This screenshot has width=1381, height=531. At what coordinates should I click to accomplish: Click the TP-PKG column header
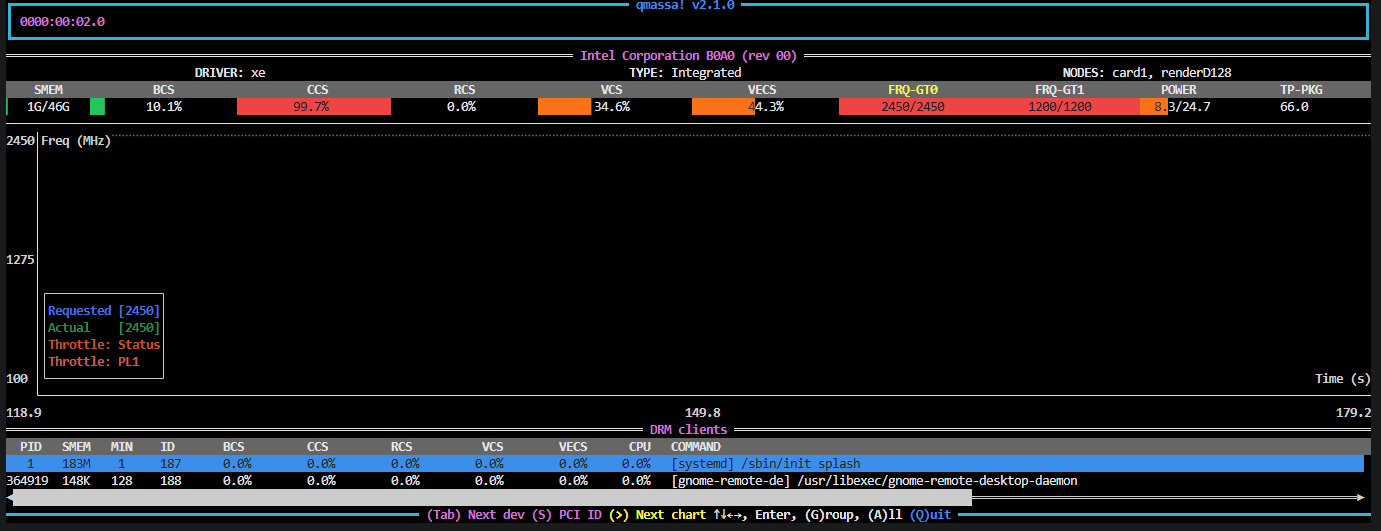[1301, 90]
